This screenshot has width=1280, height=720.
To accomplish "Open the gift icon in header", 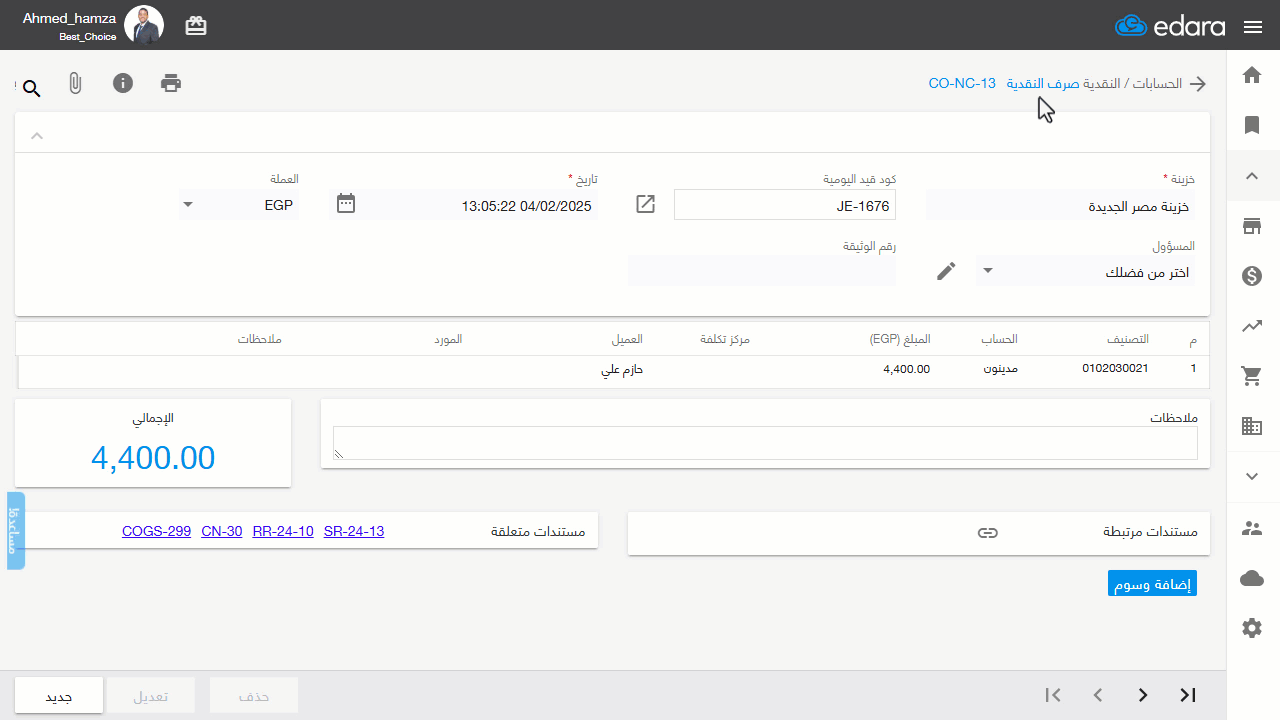I will coord(196,26).
